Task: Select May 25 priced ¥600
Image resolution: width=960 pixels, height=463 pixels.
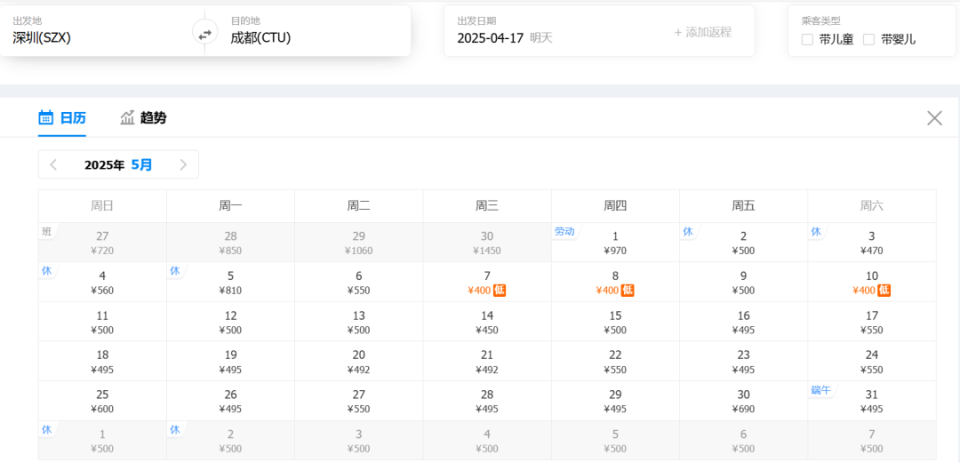Action: click(102, 401)
